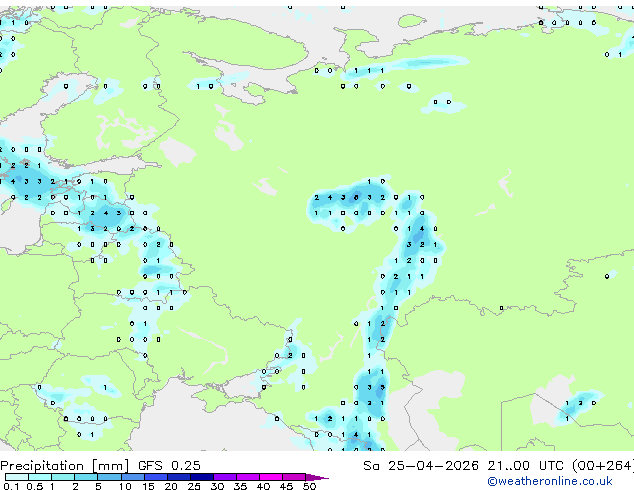Click the legend value '50'
Viewport: 634px width, 490px height.
tap(309, 486)
